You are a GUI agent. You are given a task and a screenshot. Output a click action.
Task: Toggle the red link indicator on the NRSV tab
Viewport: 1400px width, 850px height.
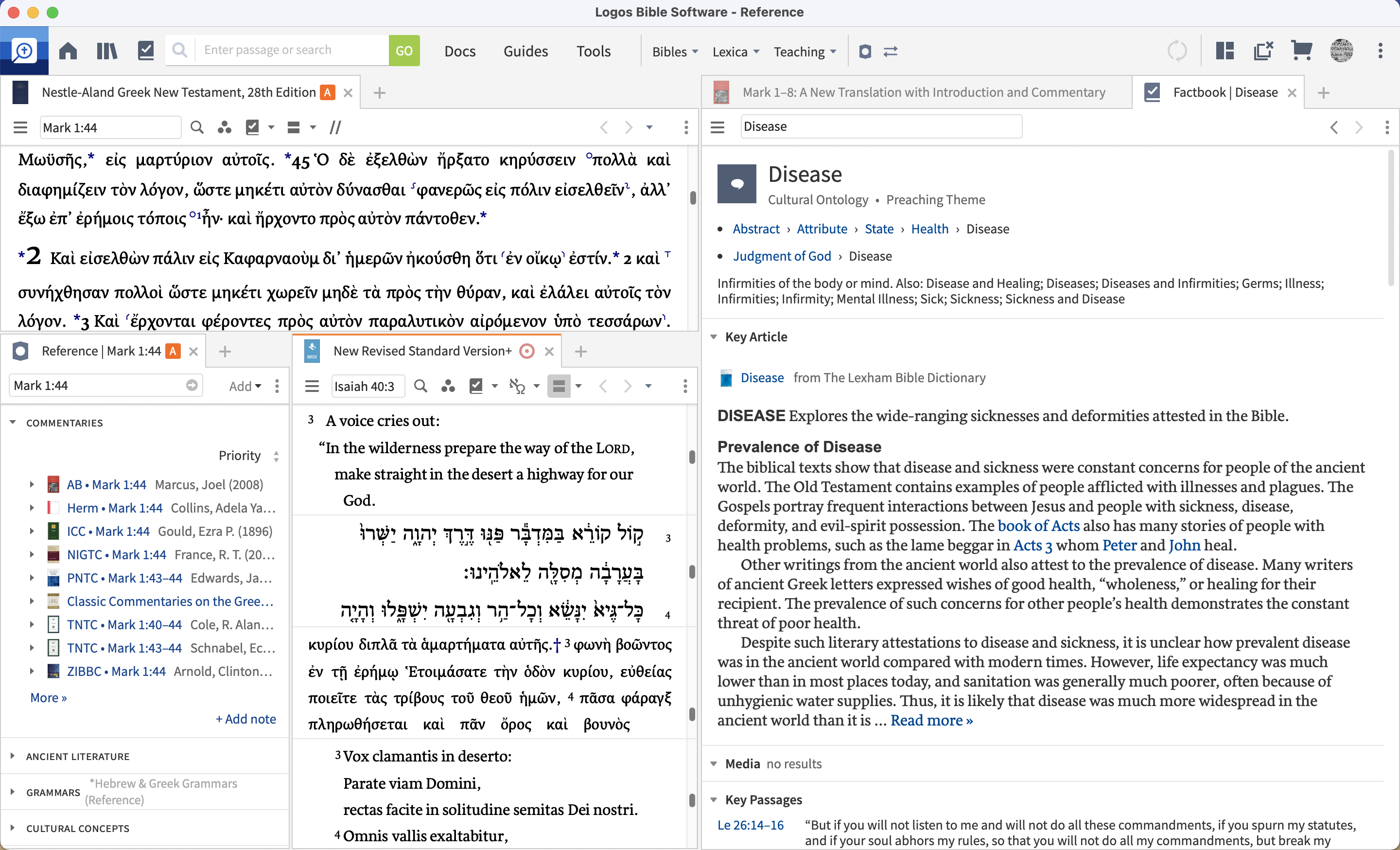(526, 351)
